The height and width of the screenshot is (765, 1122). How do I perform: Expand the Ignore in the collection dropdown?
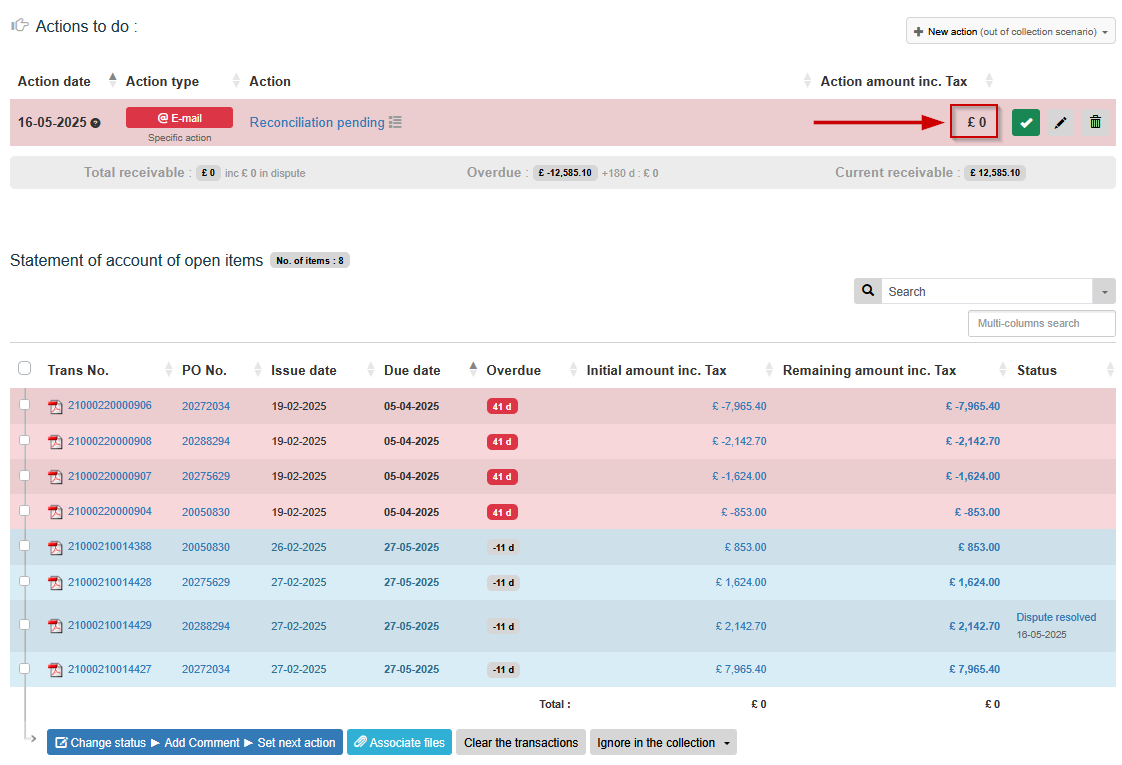pyautogui.click(x=663, y=743)
